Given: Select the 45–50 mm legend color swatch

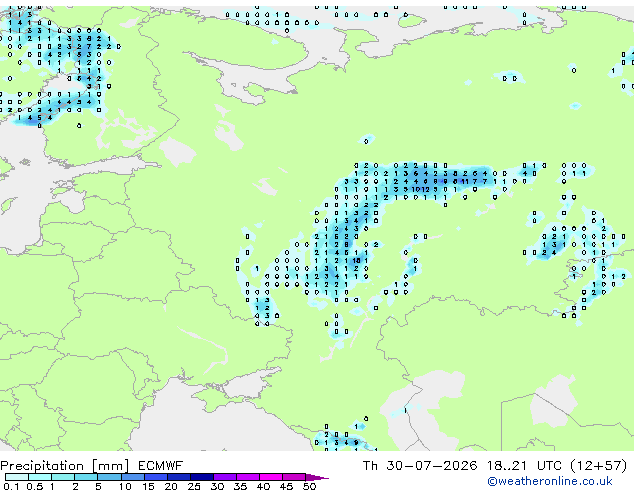Looking at the screenshot, I should tap(294, 477).
